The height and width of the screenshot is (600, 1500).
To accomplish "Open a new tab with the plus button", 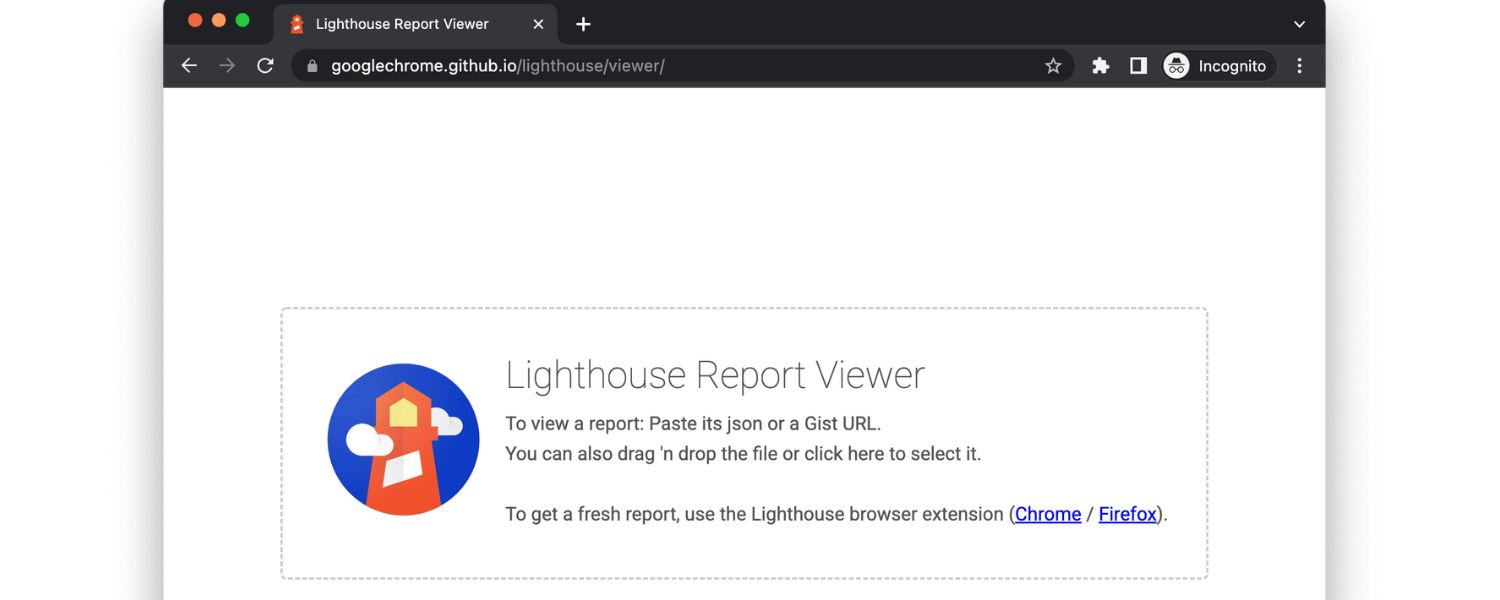I will click(583, 23).
